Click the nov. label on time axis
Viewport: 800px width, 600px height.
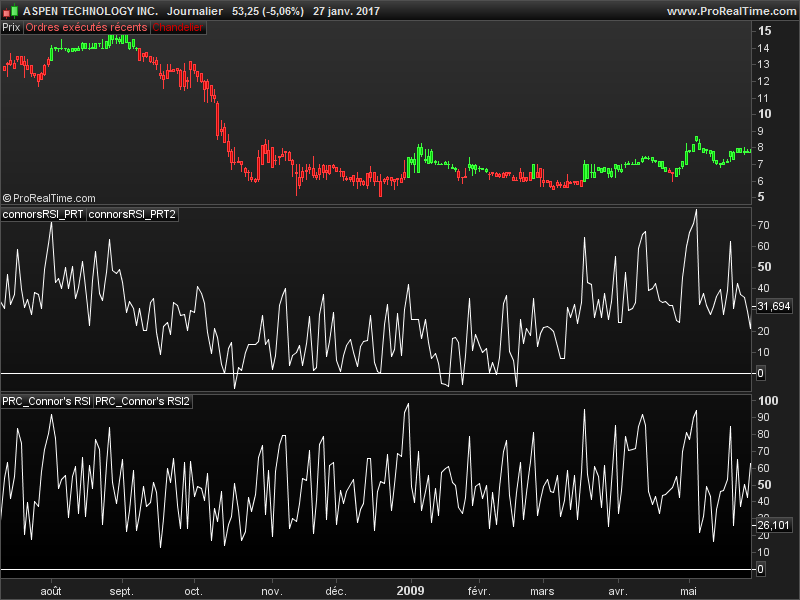point(271,591)
